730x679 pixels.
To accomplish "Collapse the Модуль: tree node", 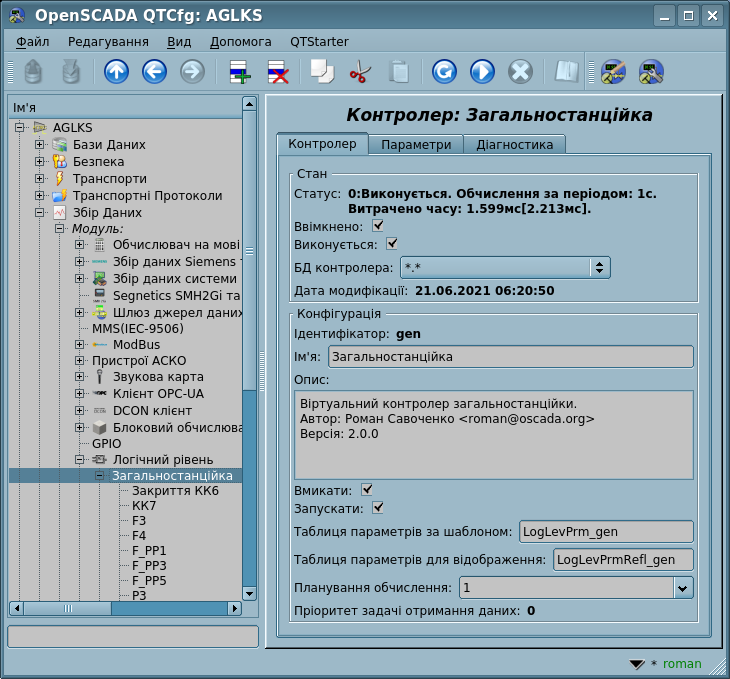I will [59, 229].
